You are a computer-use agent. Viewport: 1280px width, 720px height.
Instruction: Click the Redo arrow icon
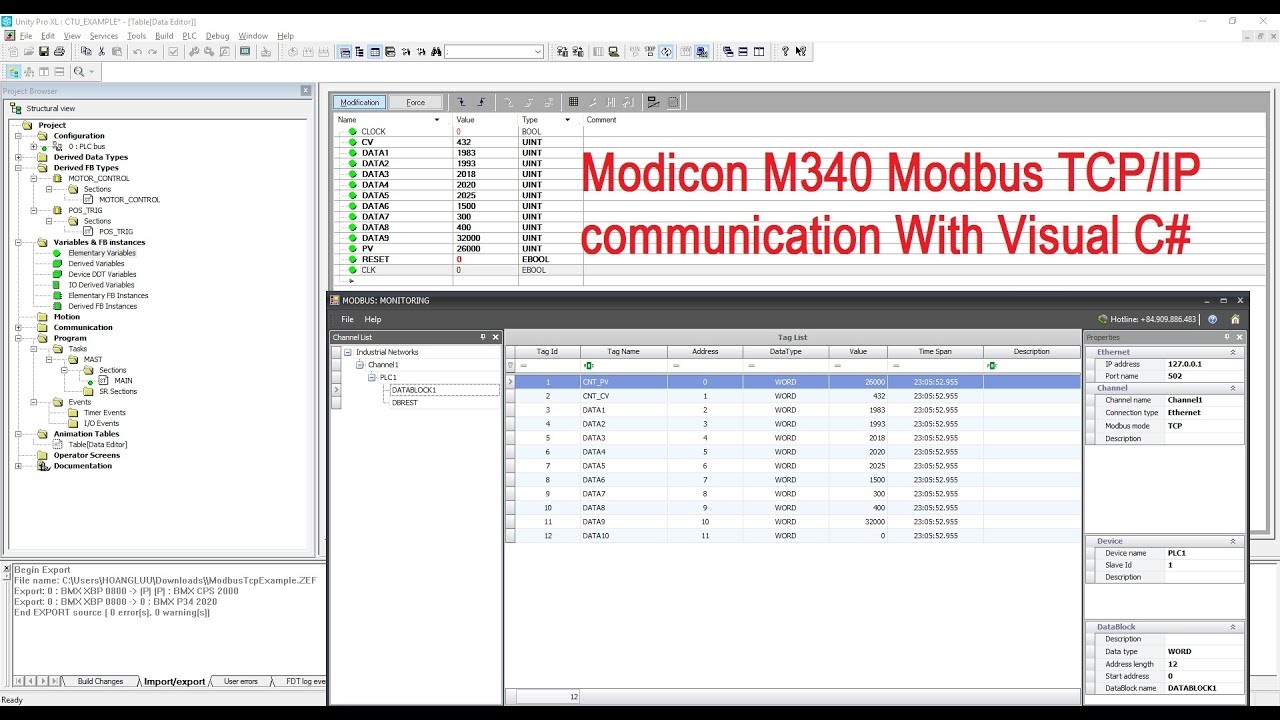click(152, 52)
